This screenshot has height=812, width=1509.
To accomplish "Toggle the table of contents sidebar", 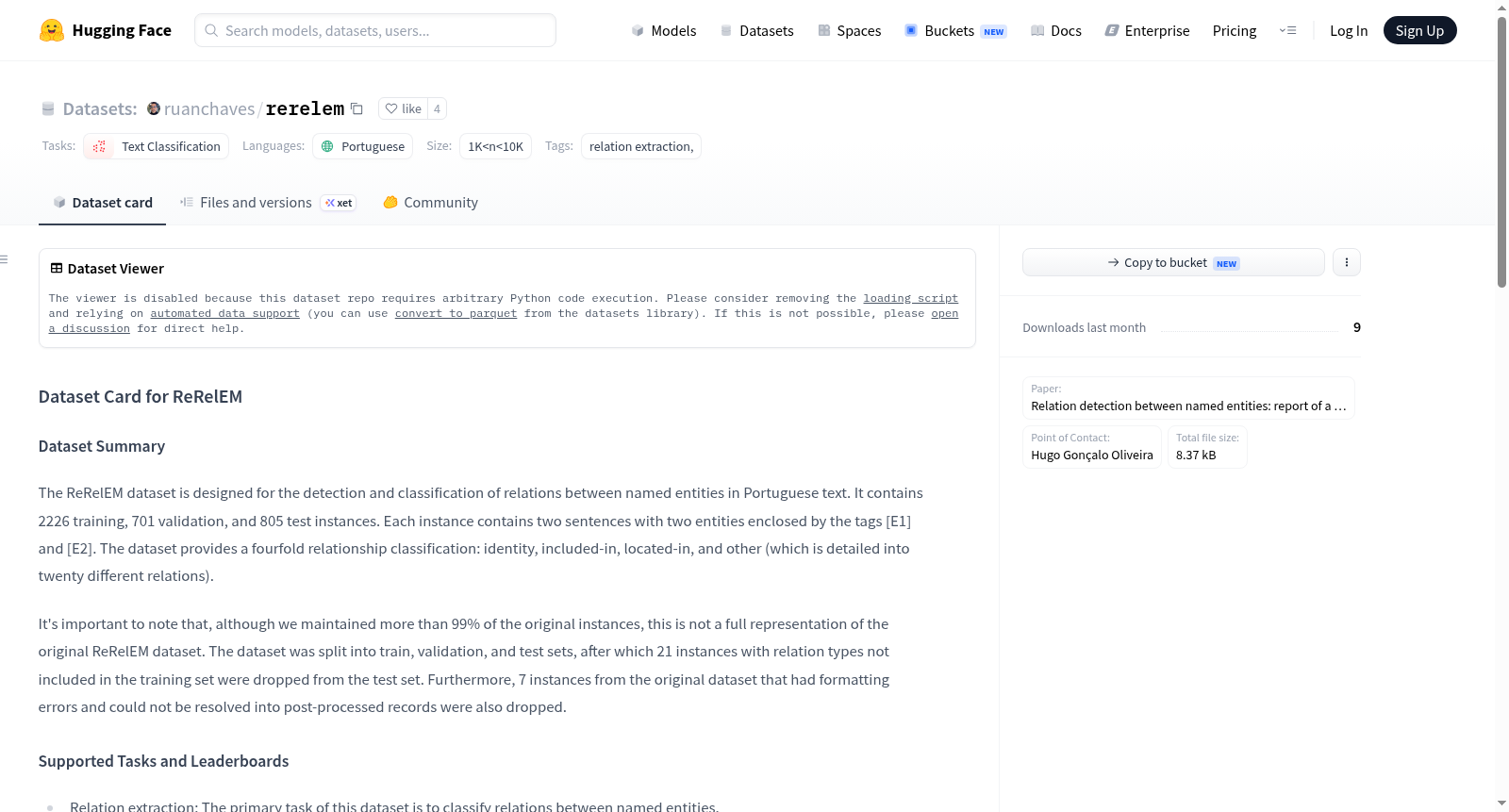I will click(5, 259).
